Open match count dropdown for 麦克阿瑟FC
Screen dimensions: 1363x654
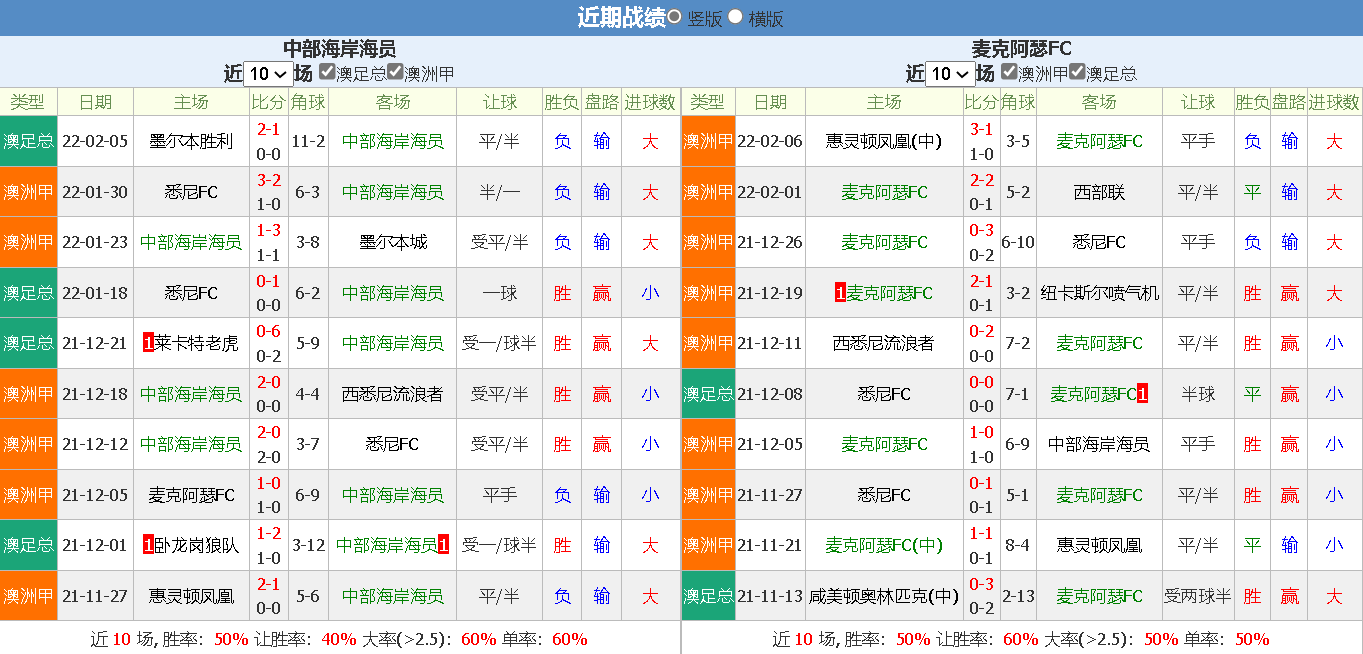tap(950, 74)
